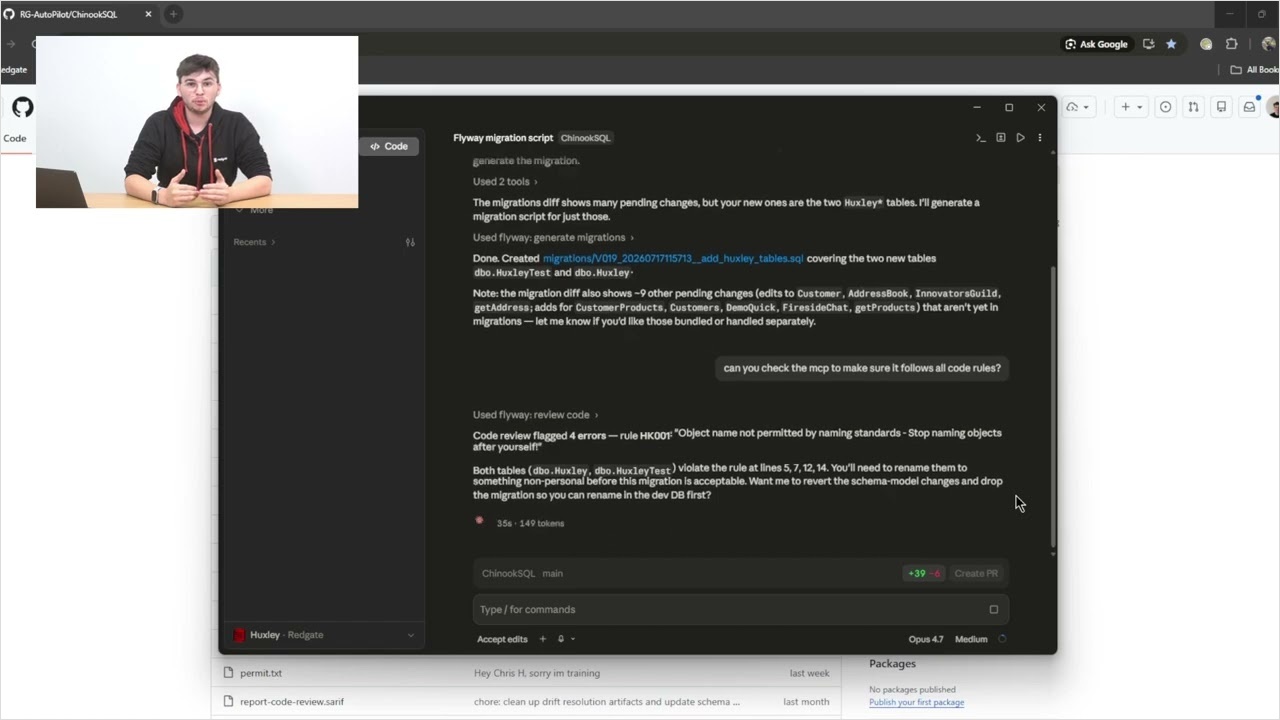
Task: Click the Ask Google lens button
Action: point(1096,44)
